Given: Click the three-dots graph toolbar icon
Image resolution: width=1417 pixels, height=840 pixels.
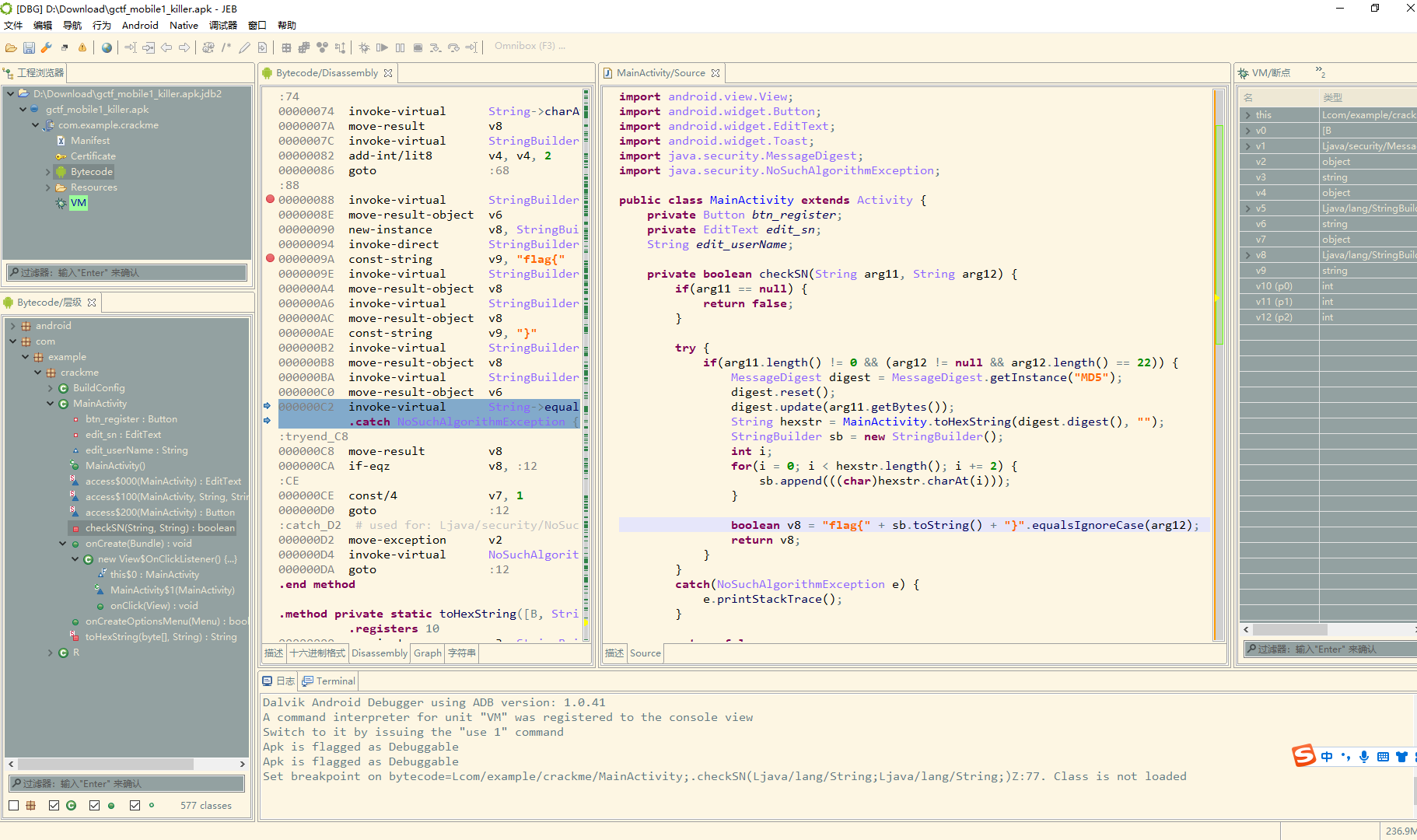Looking at the screenshot, I should click(x=322, y=47).
